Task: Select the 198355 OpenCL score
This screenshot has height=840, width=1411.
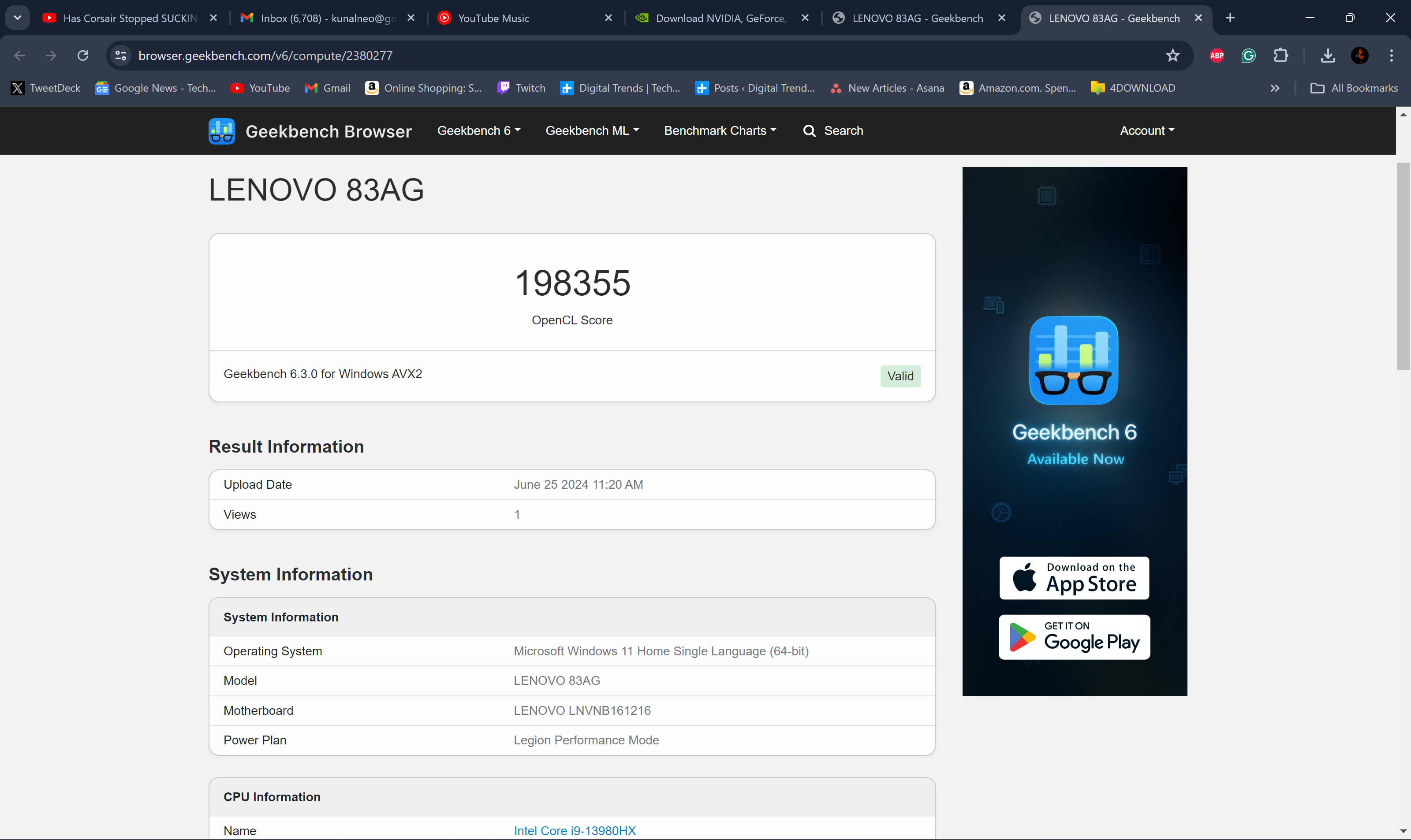Action: pos(572,282)
